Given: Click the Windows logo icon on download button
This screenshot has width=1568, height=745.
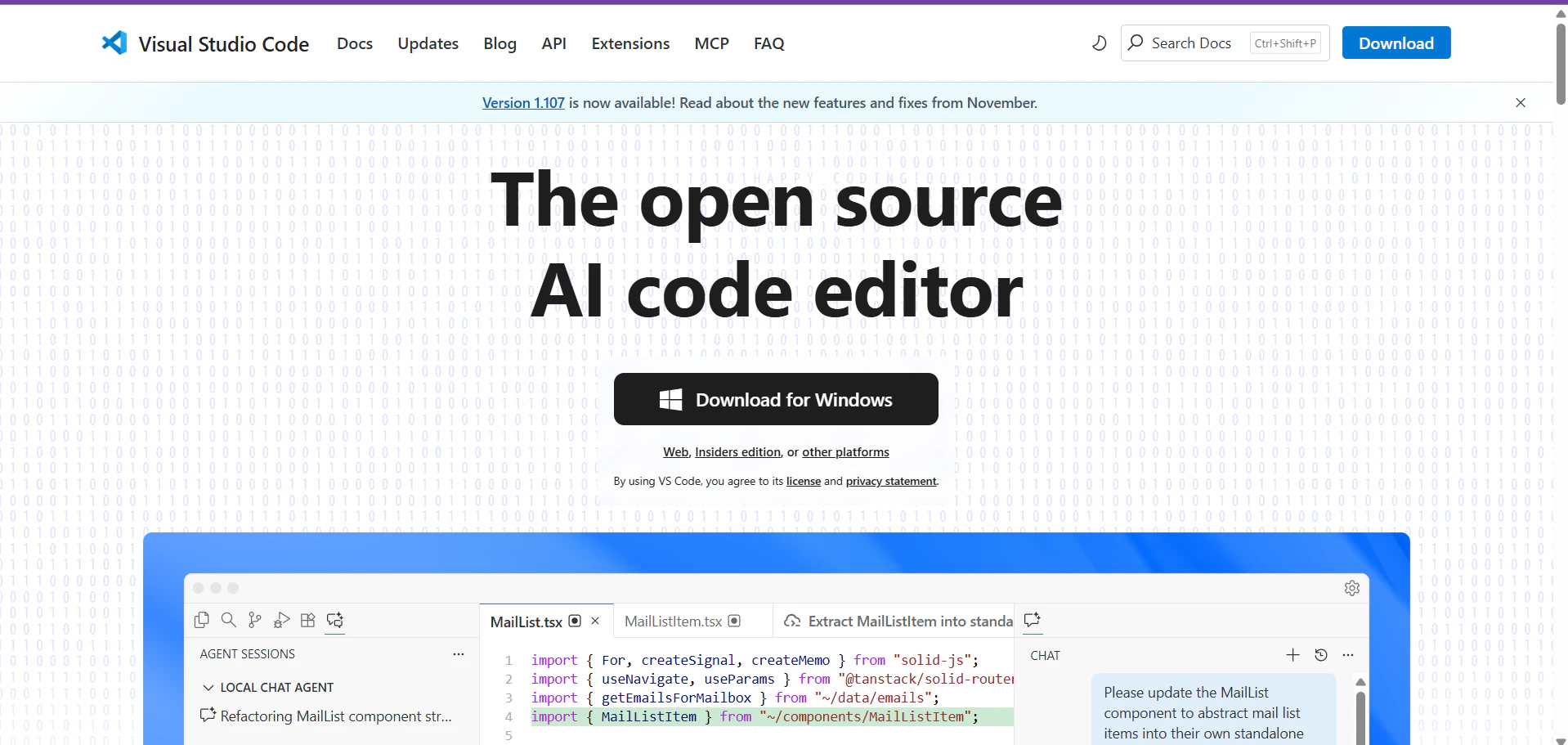Looking at the screenshot, I should tap(670, 399).
